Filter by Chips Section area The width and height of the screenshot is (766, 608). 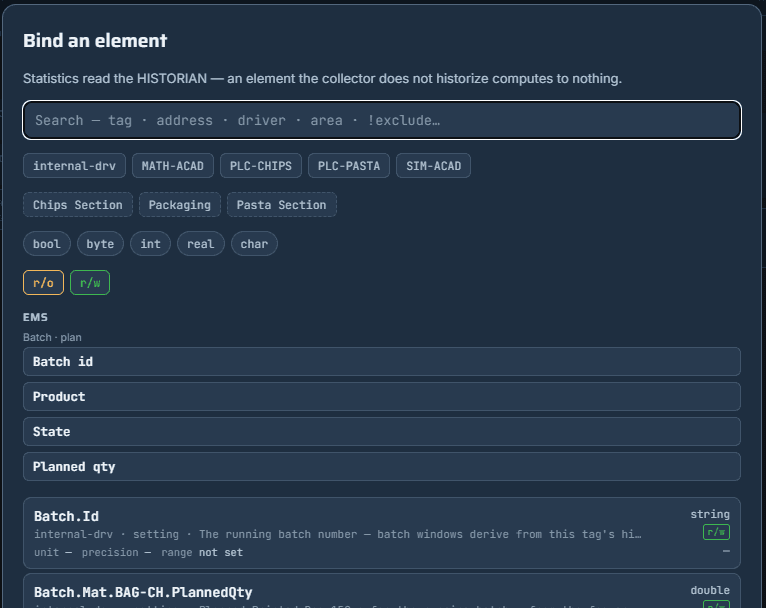click(x=78, y=205)
